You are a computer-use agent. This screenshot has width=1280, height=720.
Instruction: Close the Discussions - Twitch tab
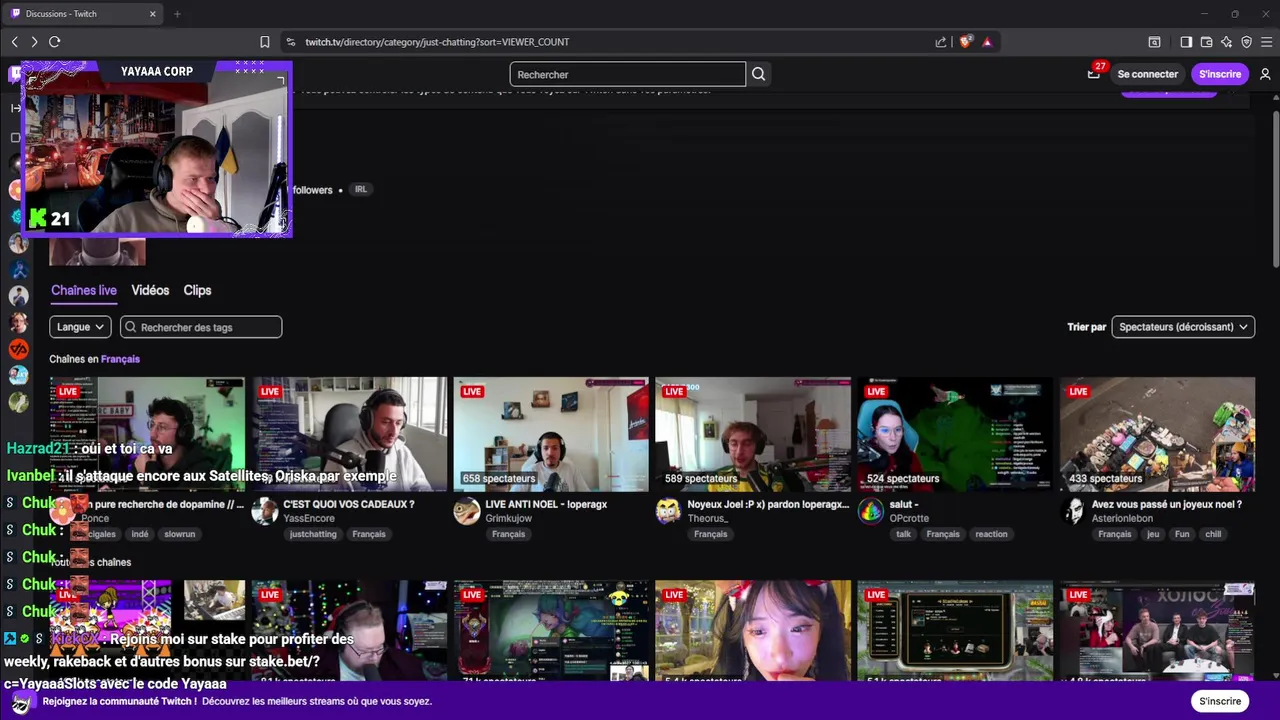pos(153,14)
